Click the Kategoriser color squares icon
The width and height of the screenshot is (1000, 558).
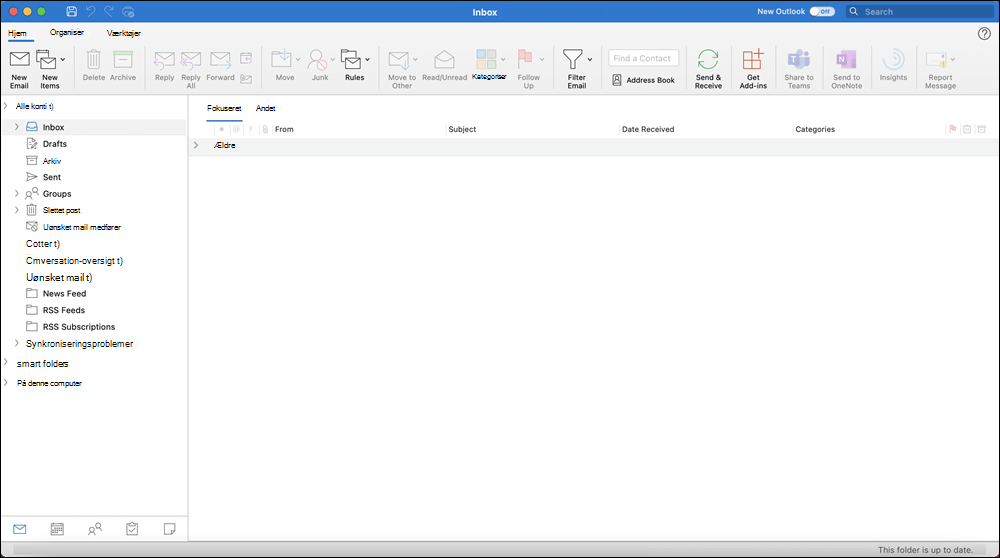(486, 59)
